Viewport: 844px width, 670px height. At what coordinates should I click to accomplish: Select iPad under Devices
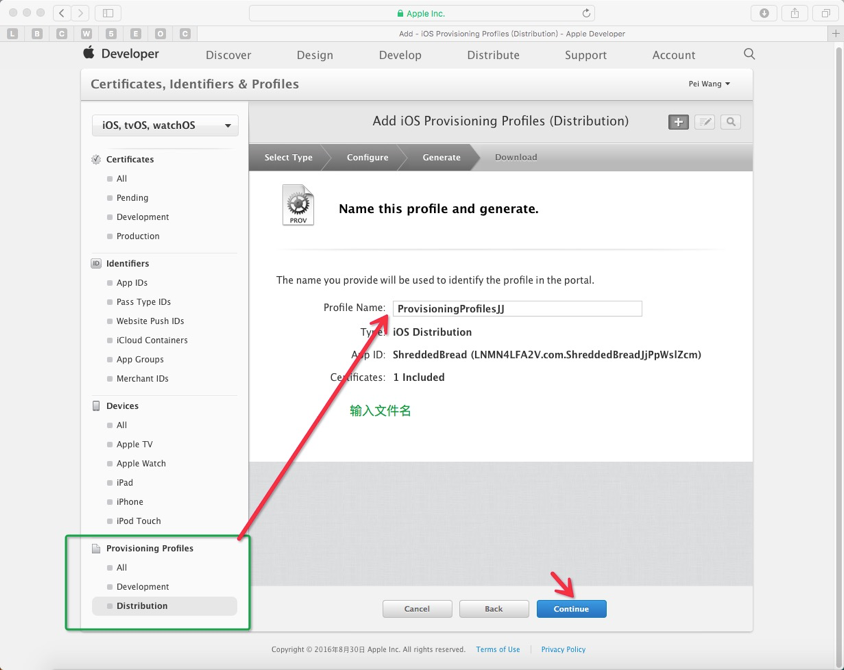[x=124, y=483]
